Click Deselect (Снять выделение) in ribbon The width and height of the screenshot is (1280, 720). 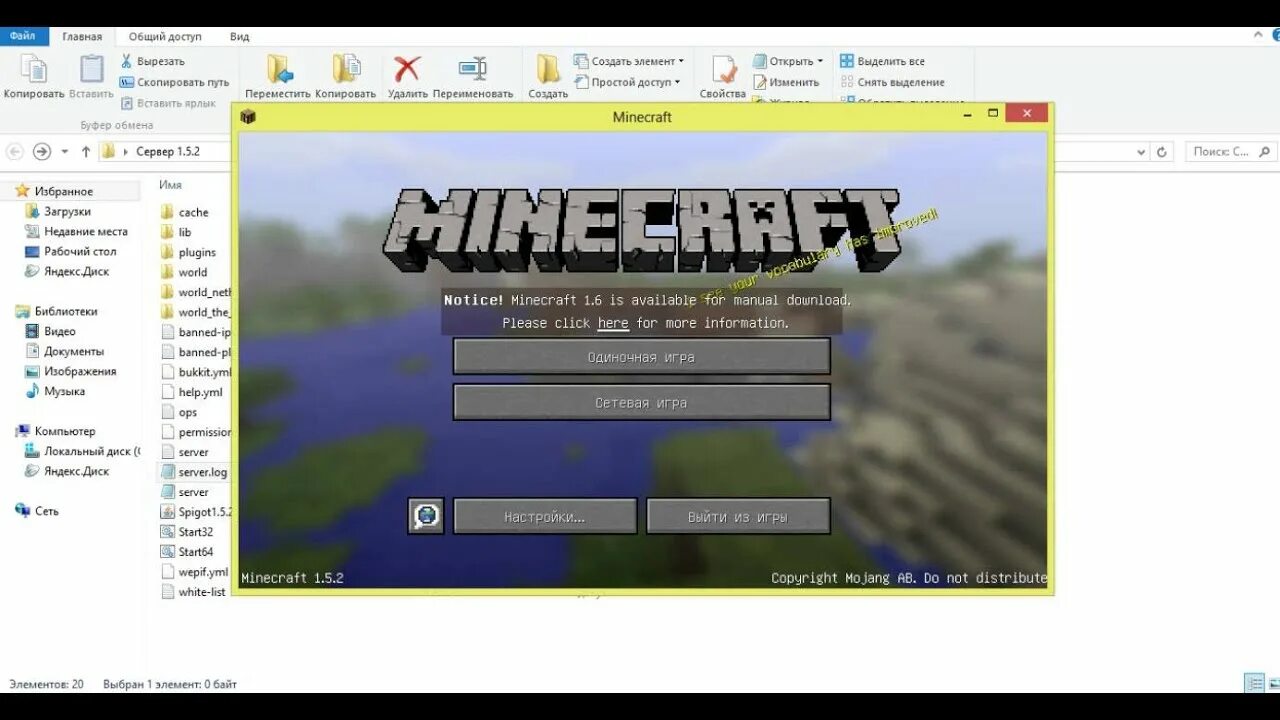(892, 82)
